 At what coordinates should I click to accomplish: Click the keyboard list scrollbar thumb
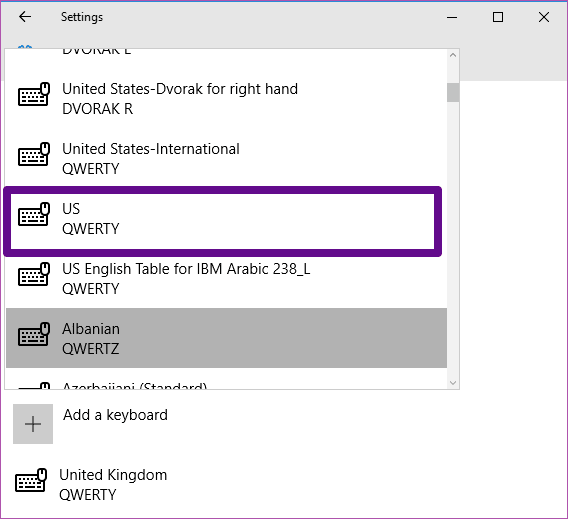pos(453,92)
